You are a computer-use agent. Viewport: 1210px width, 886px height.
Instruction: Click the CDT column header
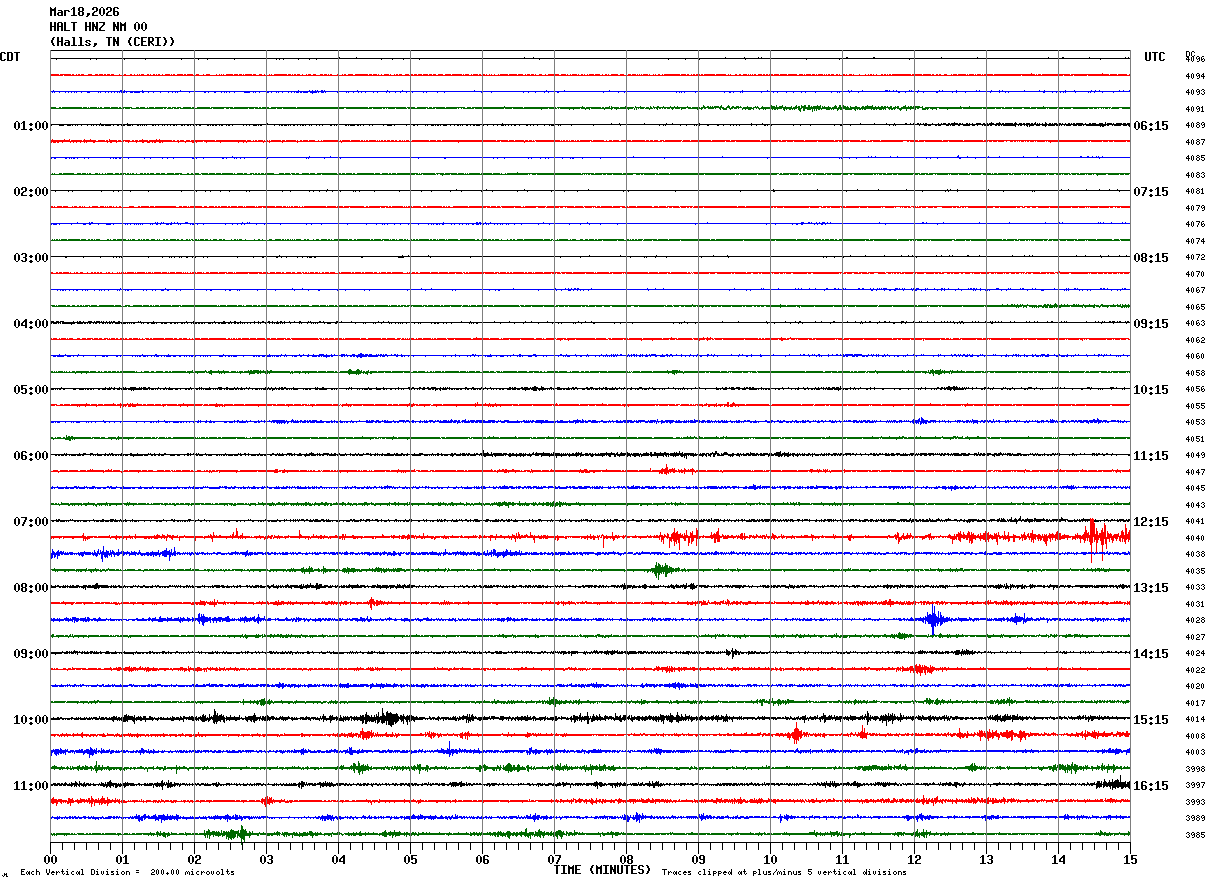pyautogui.click(x=10, y=57)
